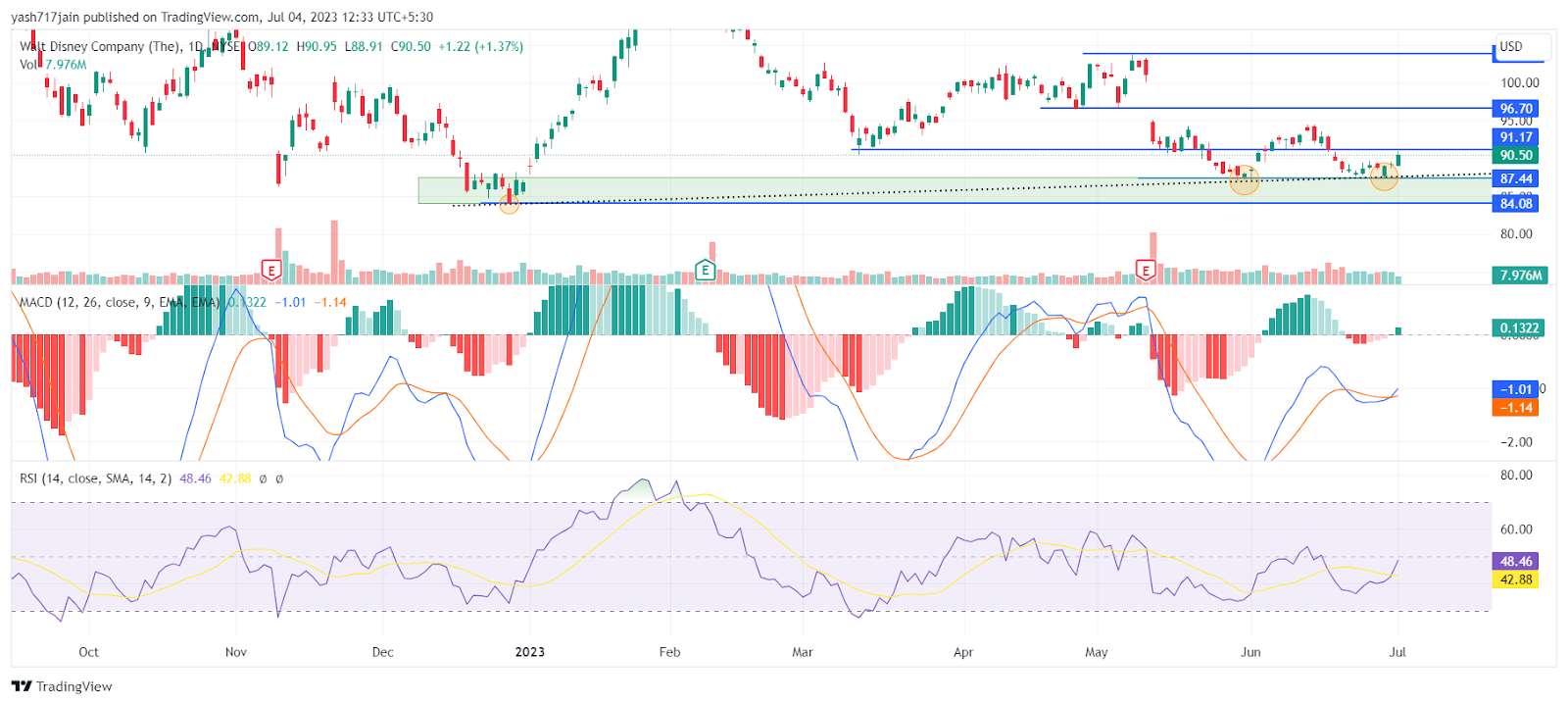Click the green earnings marker near February
The width and height of the screenshot is (1568, 705).
point(705,270)
